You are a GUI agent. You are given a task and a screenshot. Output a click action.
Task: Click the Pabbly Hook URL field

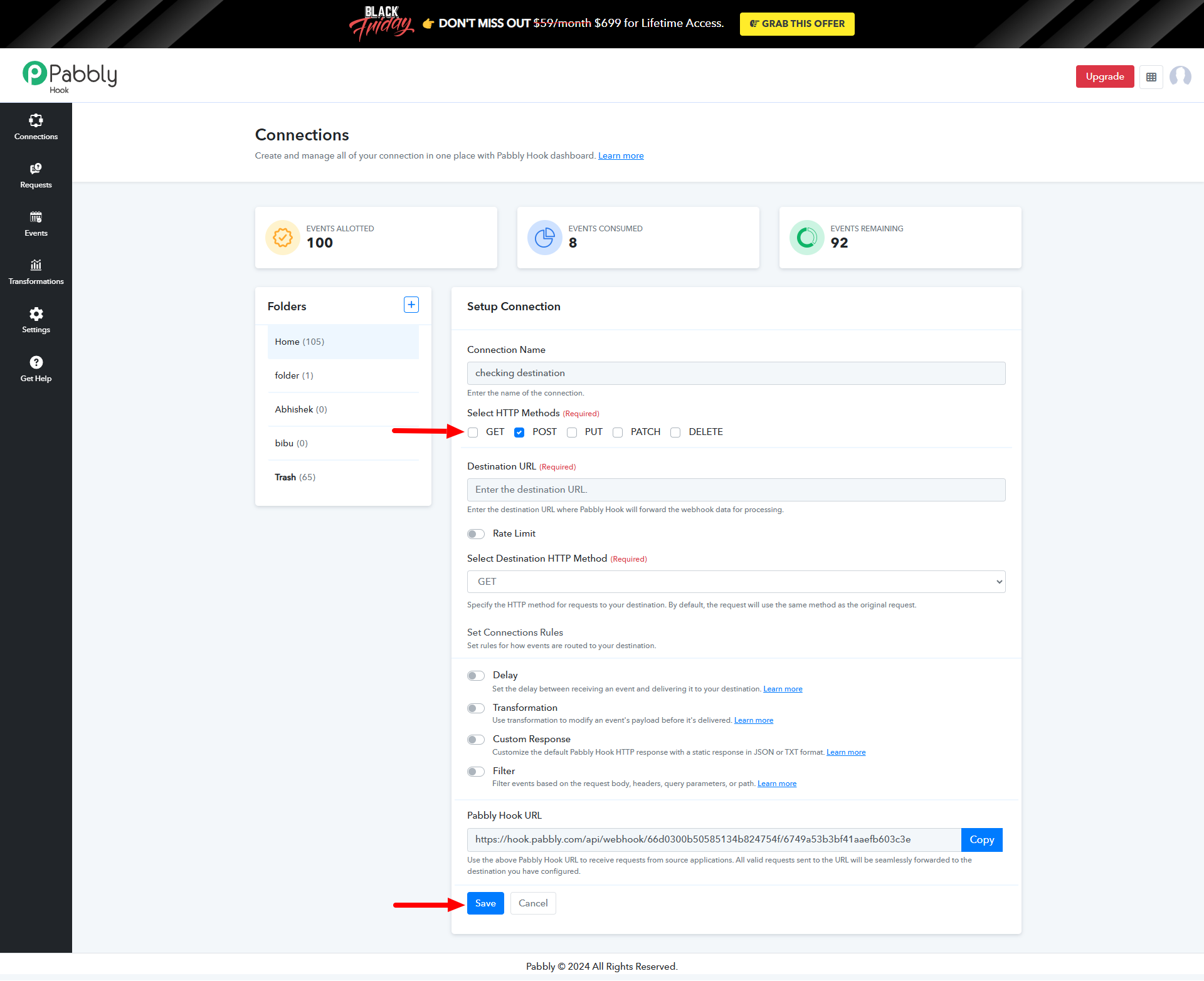coord(714,840)
